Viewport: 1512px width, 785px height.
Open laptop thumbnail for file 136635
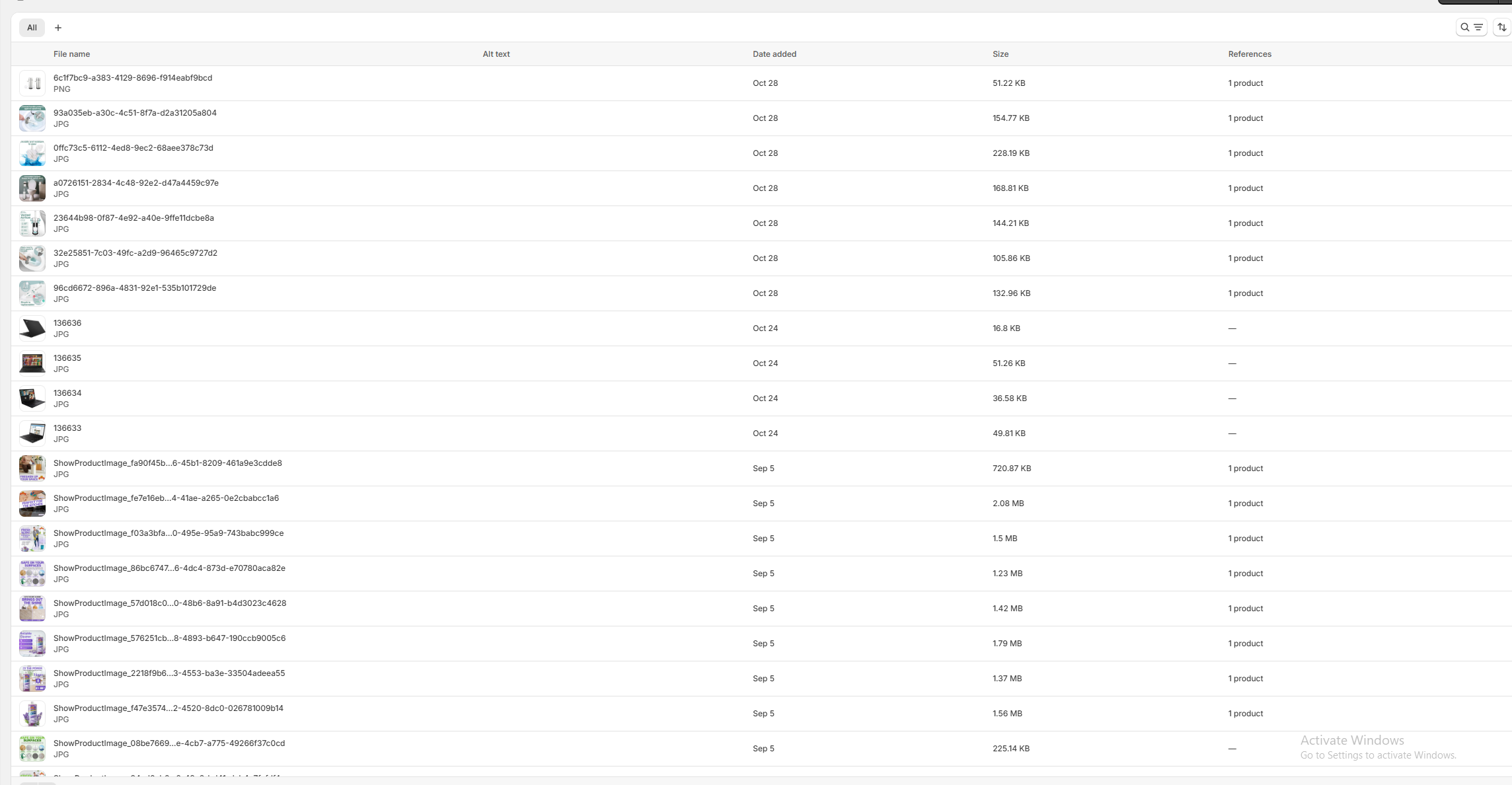click(32, 363)
